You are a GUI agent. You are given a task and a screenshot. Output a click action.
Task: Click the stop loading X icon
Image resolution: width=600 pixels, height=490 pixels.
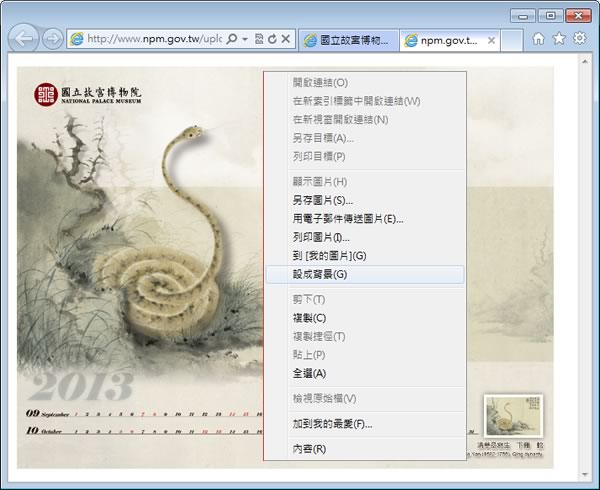[286, 39]
